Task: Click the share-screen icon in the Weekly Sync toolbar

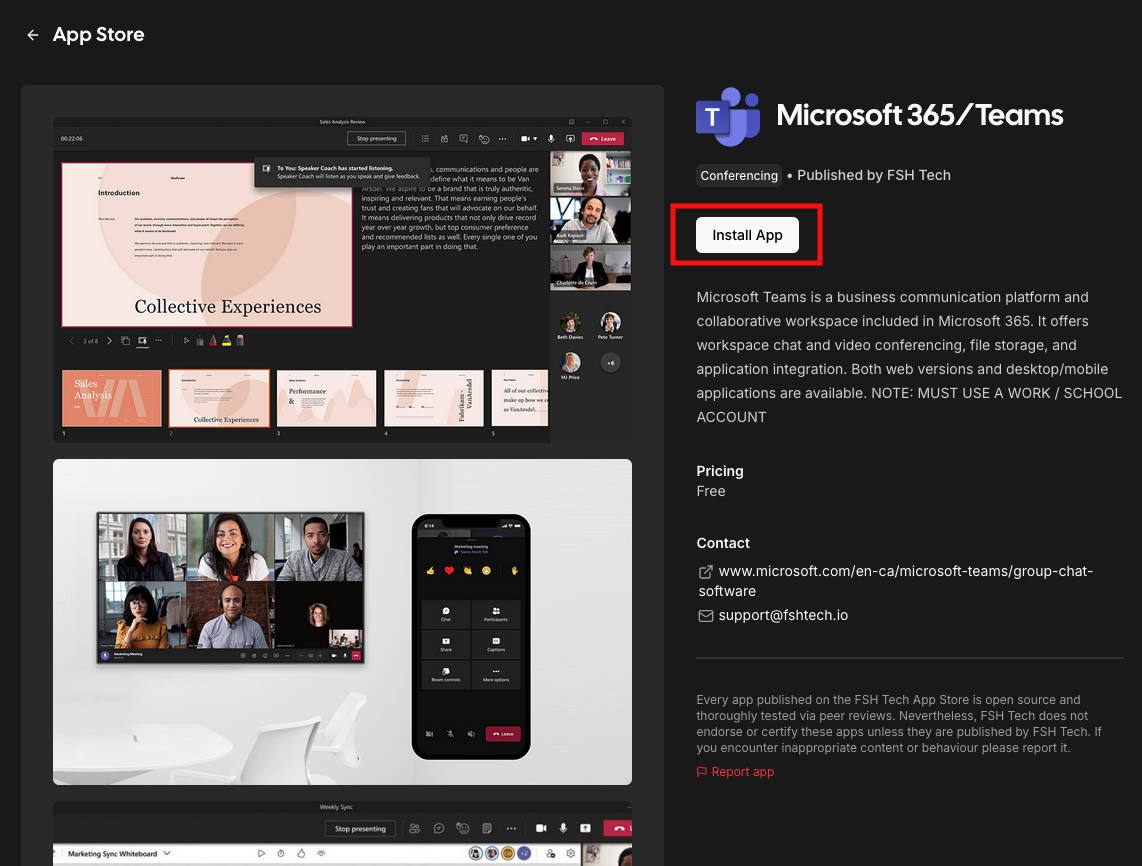Action: coord(585,829)
